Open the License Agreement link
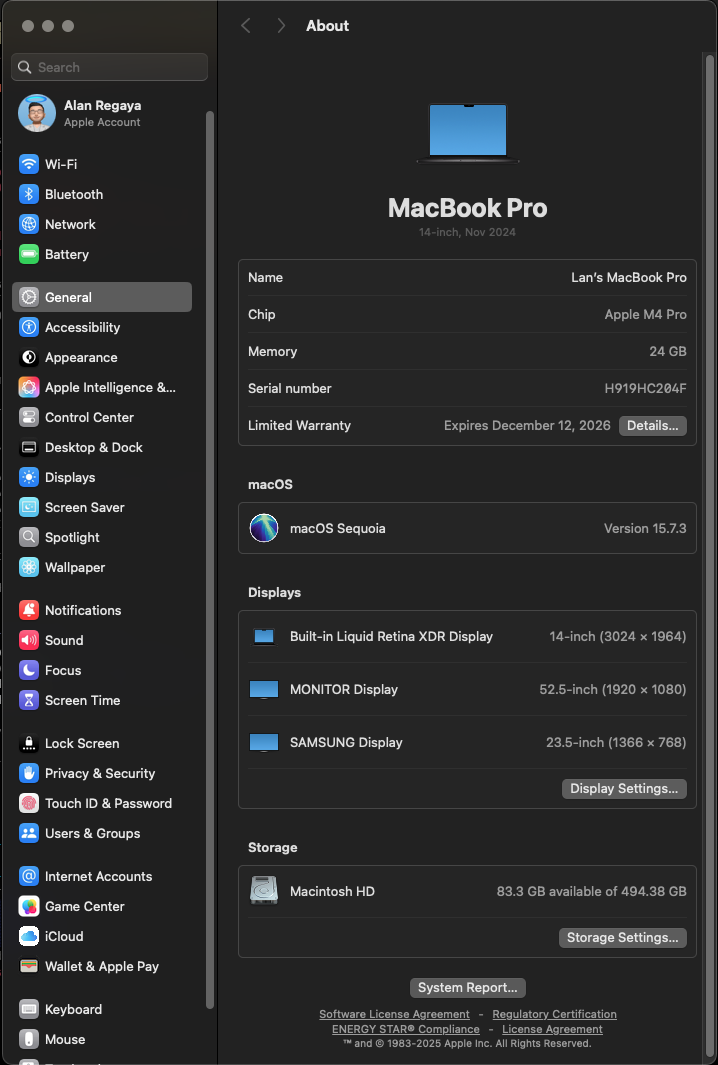 [x=552, y=1029]
